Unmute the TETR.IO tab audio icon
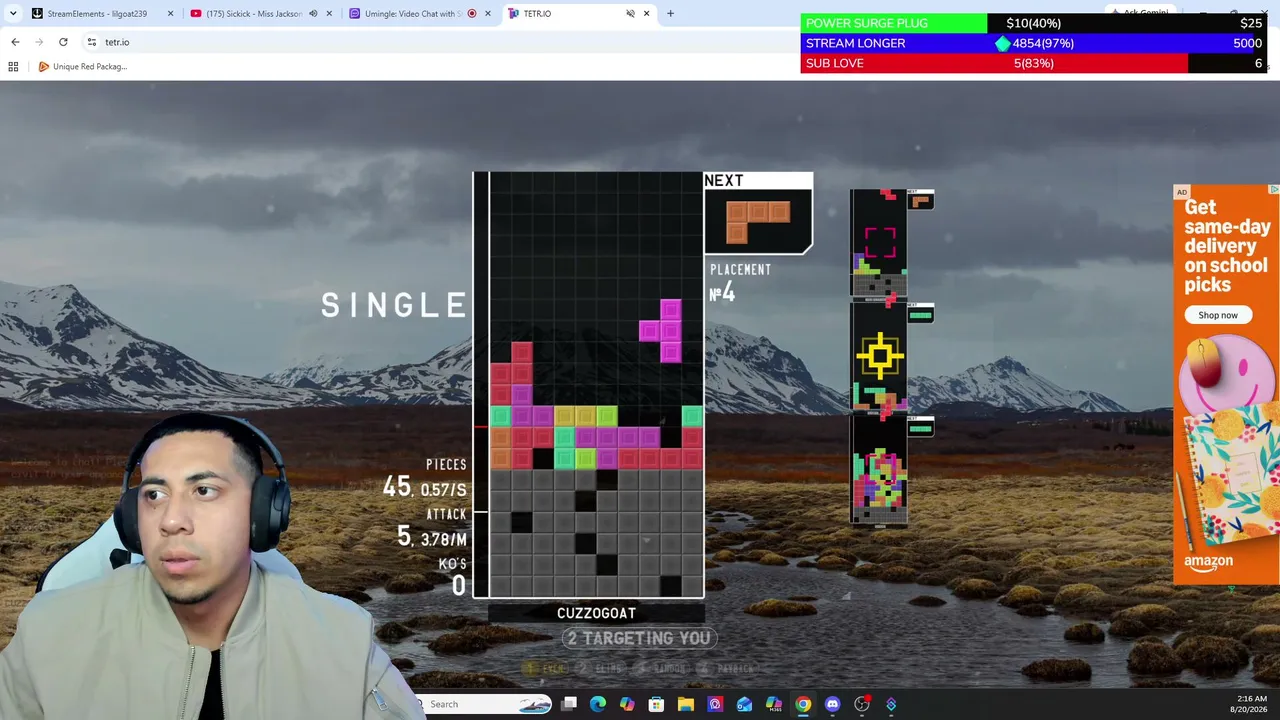The height and width of the screenshot is (720, 1280). [630, 14]
